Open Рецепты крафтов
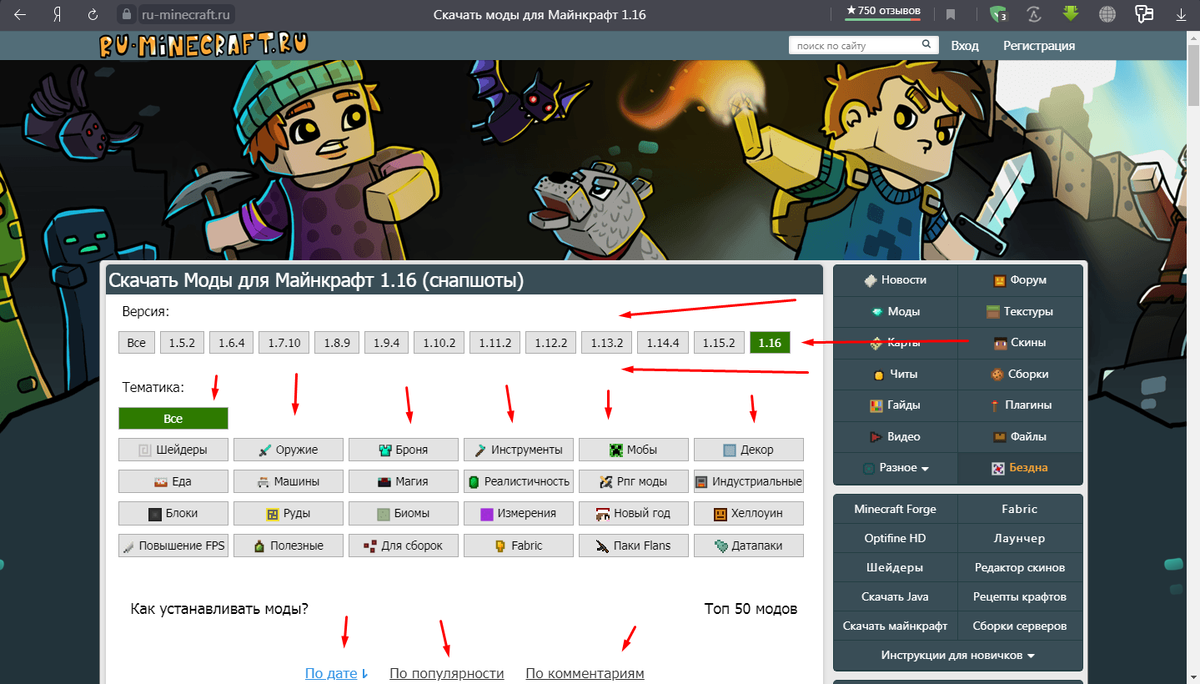The width and height of the screenshot is (1200, 684). (1020, 596)
